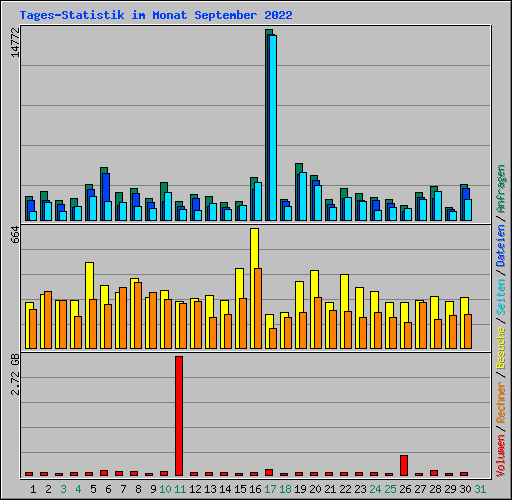Screen dimensions: 512x500
Task: Click the green Anfragen legend label
Action: [501, 189]
